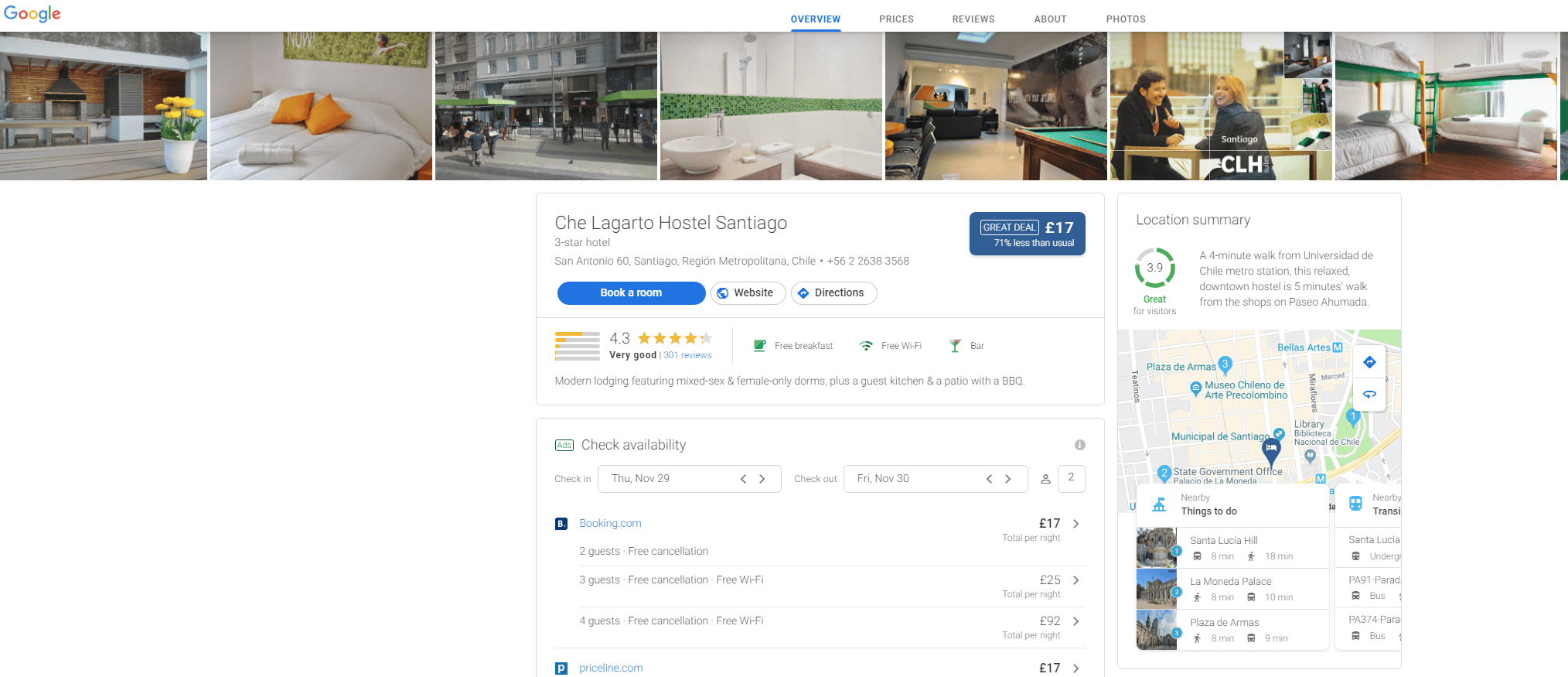
Task: Open the Nearby Things to do card
Action: click(1232, 504)
